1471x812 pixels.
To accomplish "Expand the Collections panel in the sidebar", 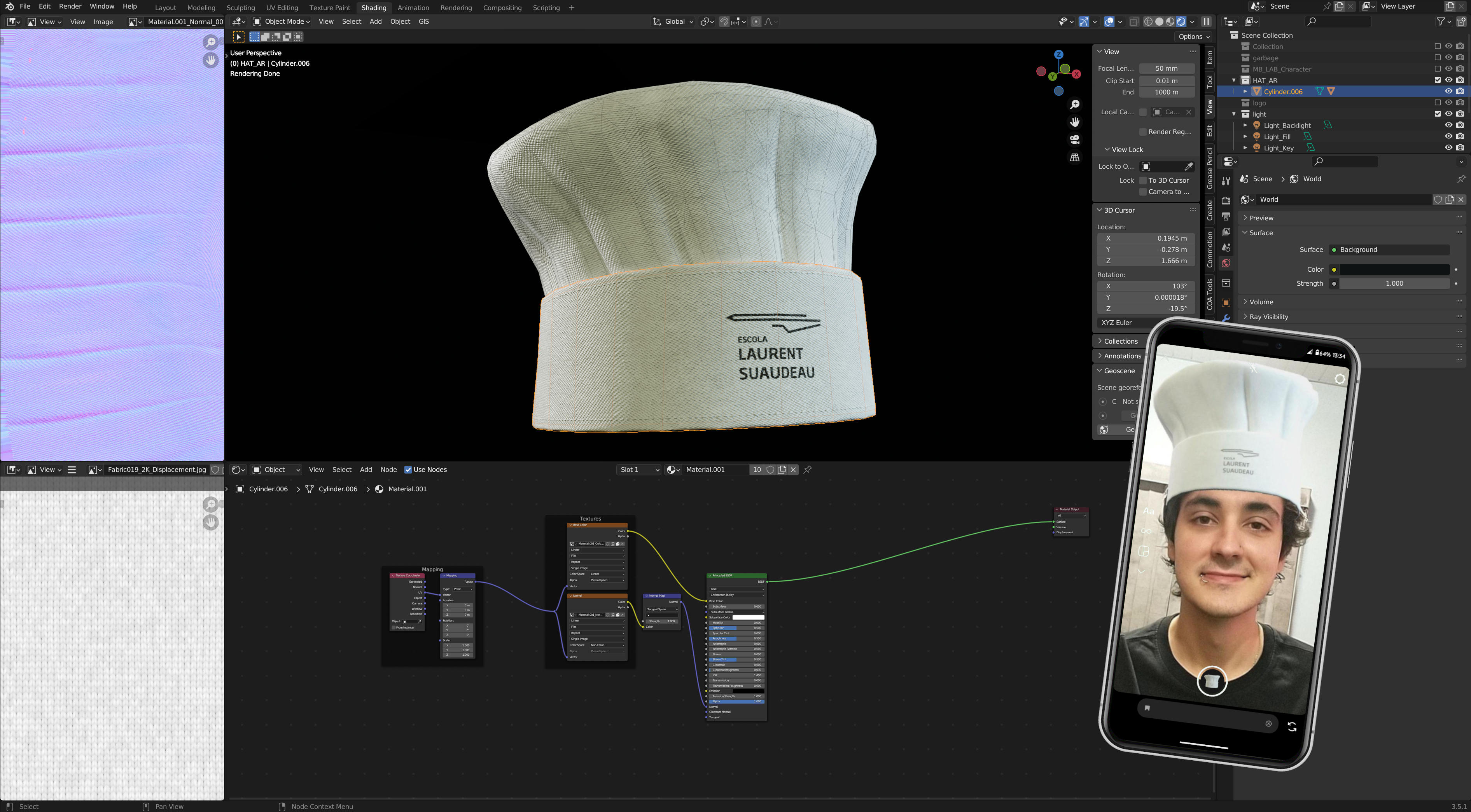I will tap(1120, 341).
